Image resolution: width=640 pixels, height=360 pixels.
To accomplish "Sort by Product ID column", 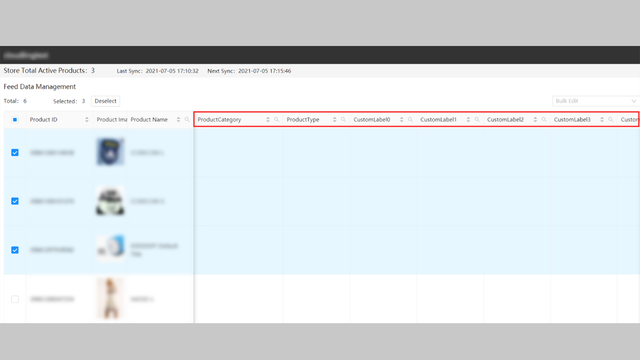I will [x=87, y=120].
